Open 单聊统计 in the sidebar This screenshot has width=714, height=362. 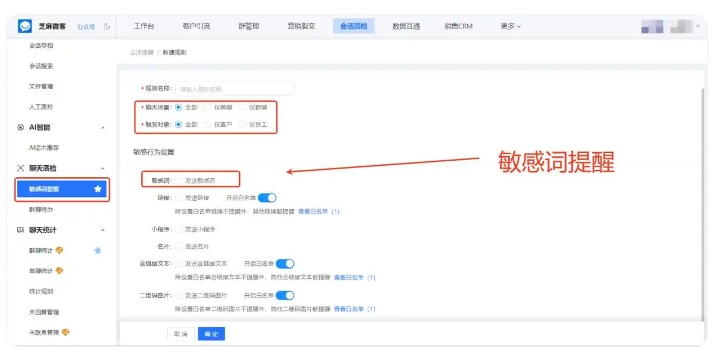click(x=41, y=271)
